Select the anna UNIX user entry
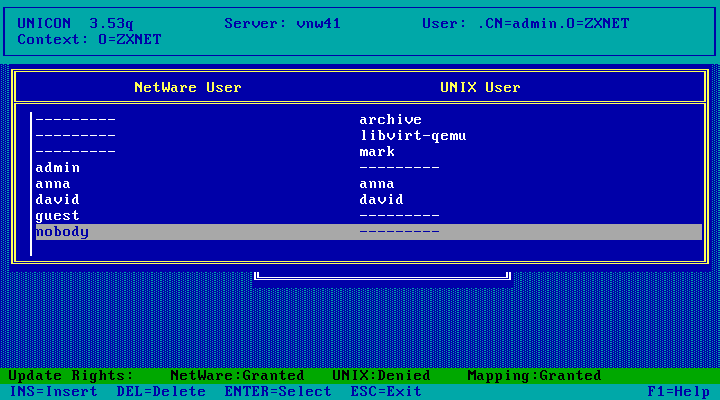Screen dimensions: 720x400 point(377,184)
